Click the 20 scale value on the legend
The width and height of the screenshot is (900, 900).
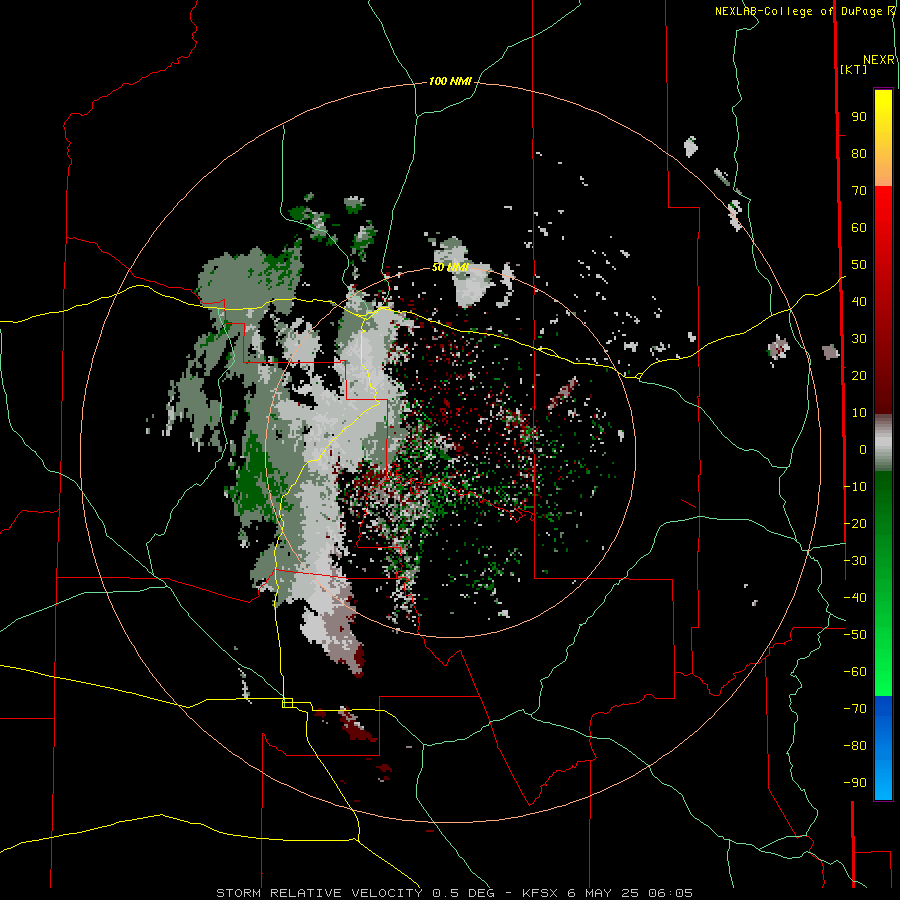click(x=859, y=376)
